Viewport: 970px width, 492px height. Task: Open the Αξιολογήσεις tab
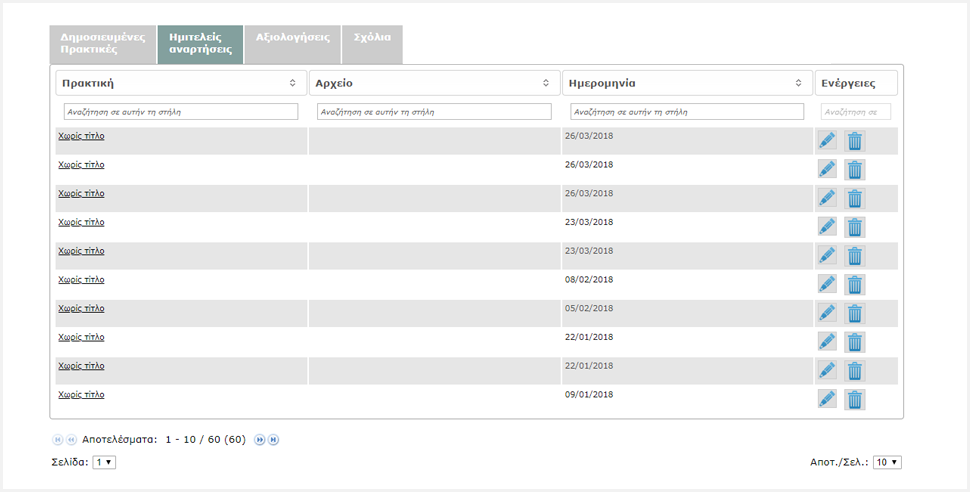(x=292, y=37)
